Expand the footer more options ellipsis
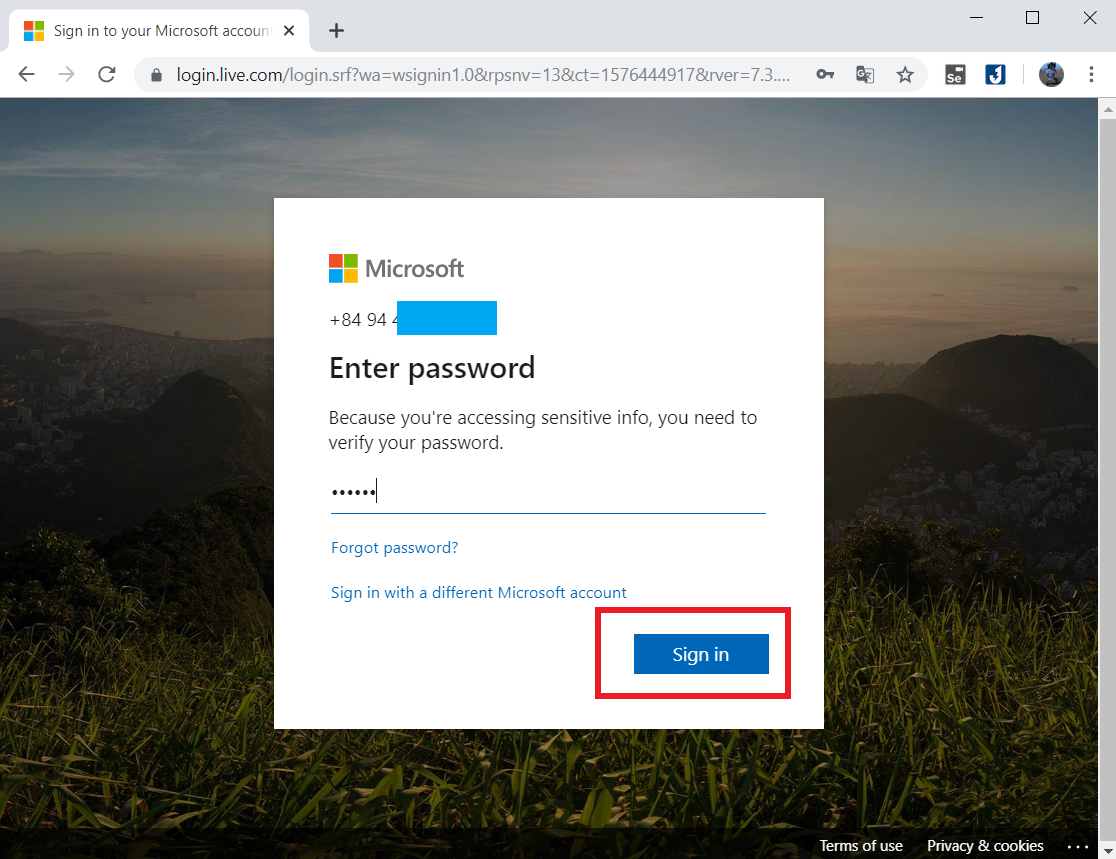The image size is (1116, 859). tap(1078, 846)
